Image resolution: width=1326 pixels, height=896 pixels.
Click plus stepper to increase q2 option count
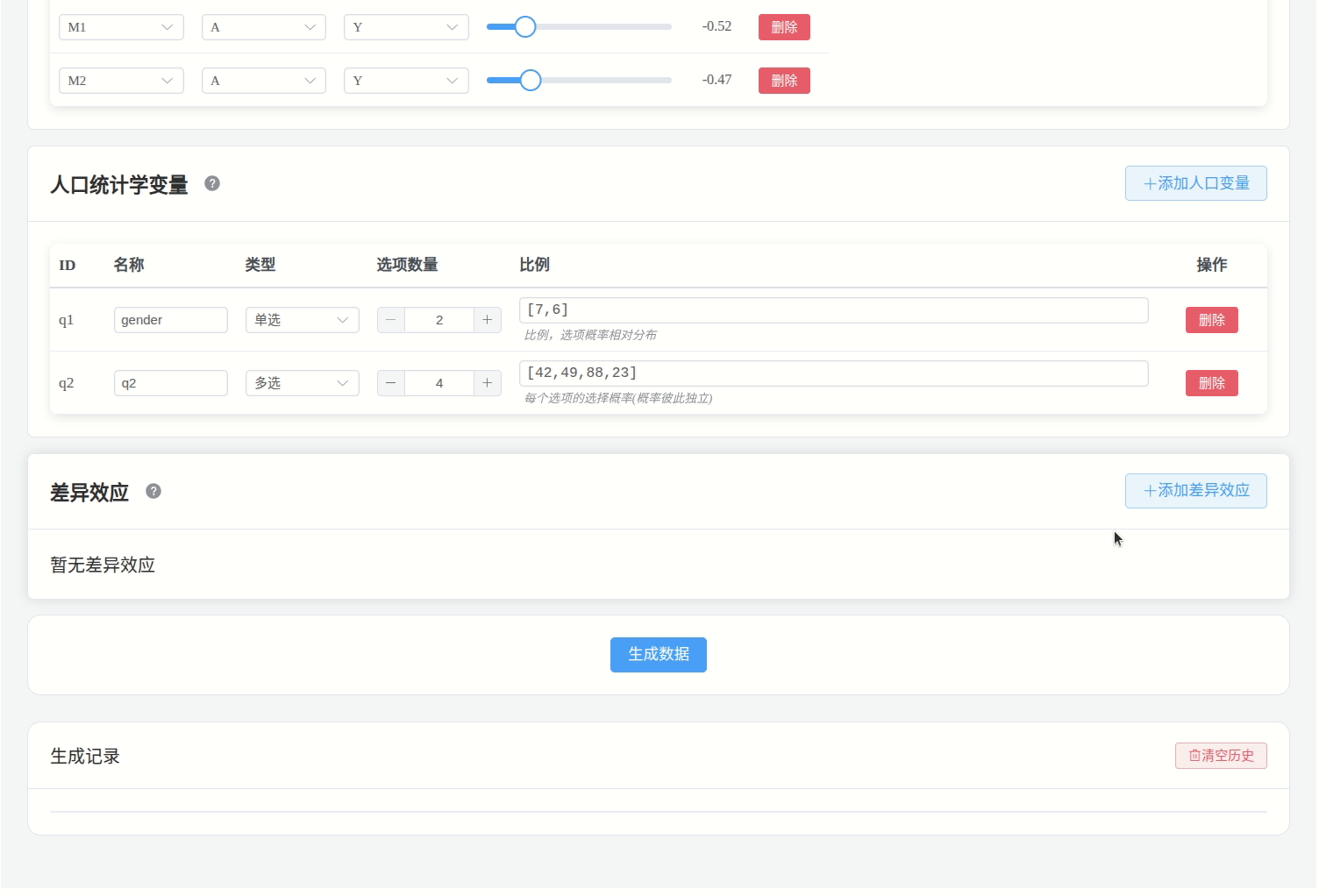click(x=488, y=382)
